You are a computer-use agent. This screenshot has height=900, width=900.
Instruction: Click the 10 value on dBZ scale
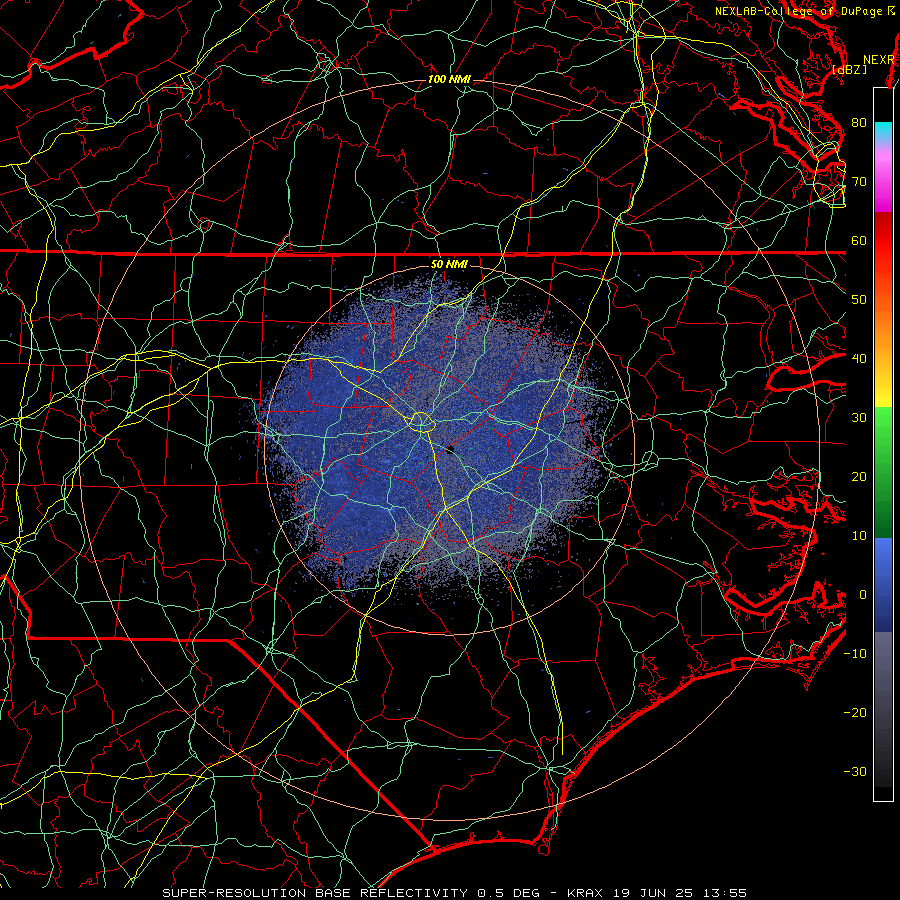coord(859,536)
